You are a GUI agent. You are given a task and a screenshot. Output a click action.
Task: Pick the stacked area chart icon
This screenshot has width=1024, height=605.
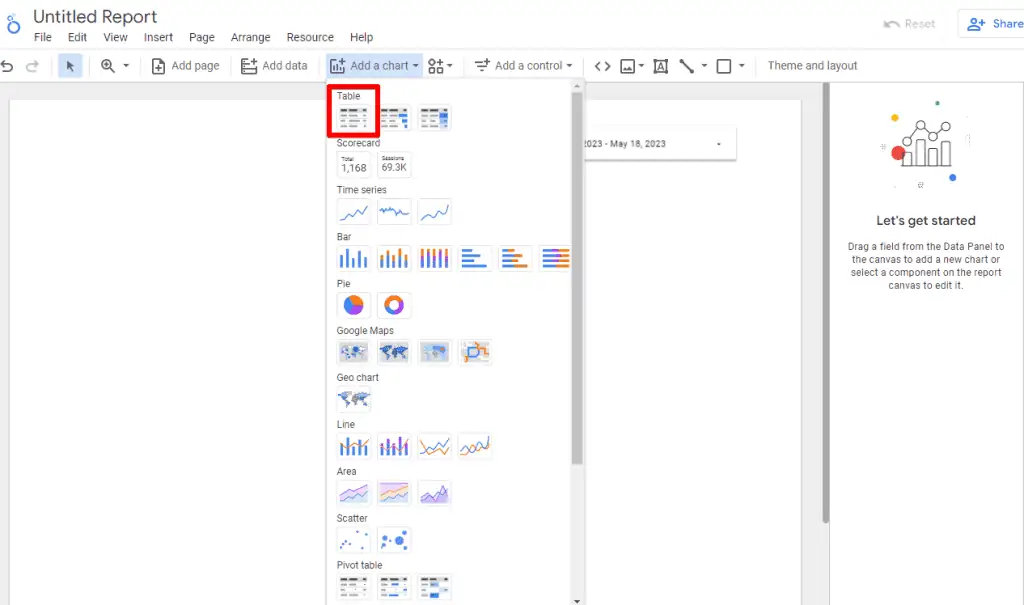tap(394, 493)
